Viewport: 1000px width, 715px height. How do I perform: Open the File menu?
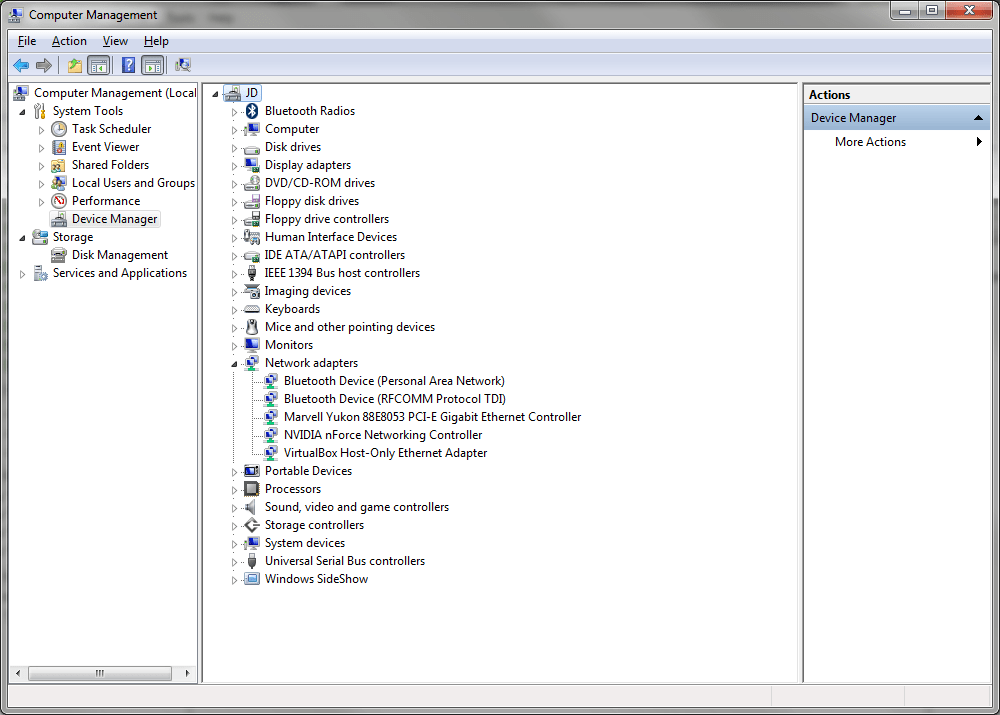tap(27, 41)
